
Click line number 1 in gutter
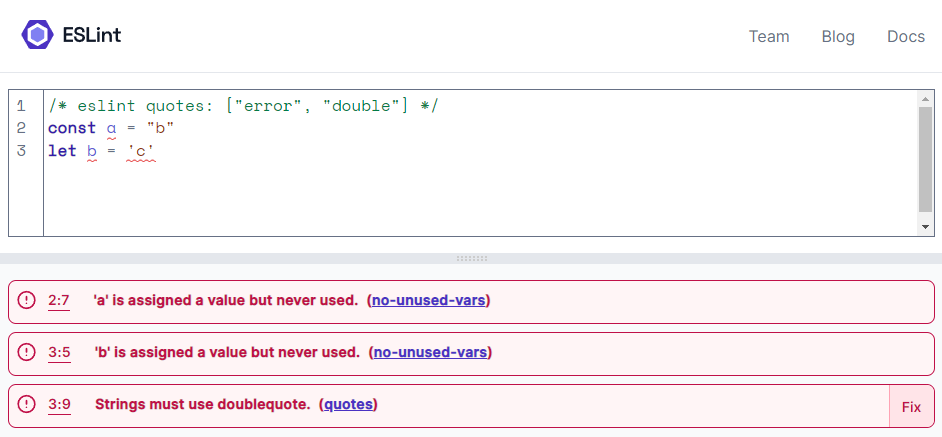click(x=22, y=106)
